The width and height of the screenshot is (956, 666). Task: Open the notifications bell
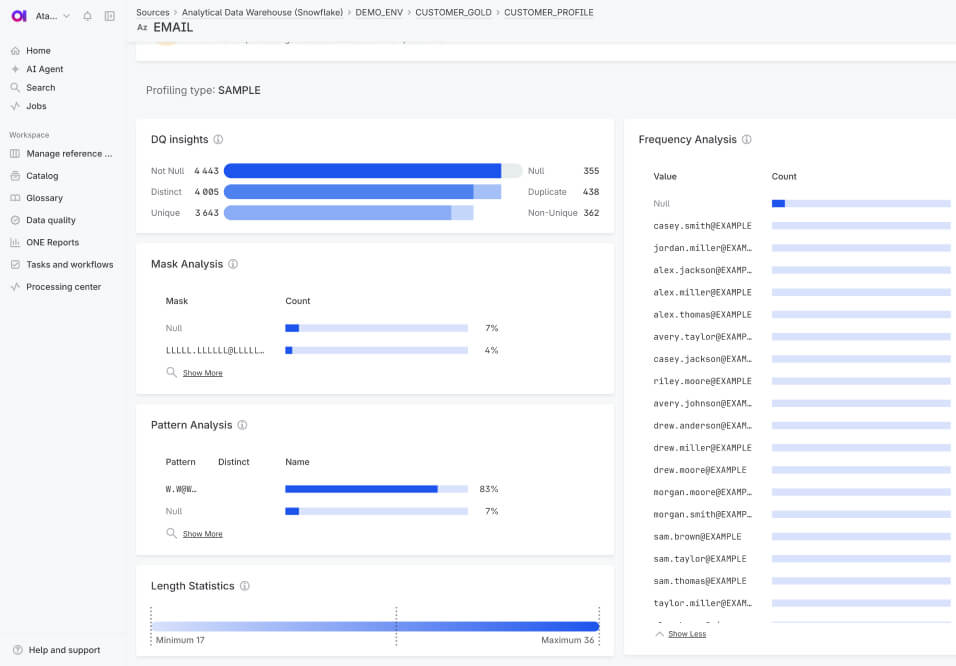point(88,16)
